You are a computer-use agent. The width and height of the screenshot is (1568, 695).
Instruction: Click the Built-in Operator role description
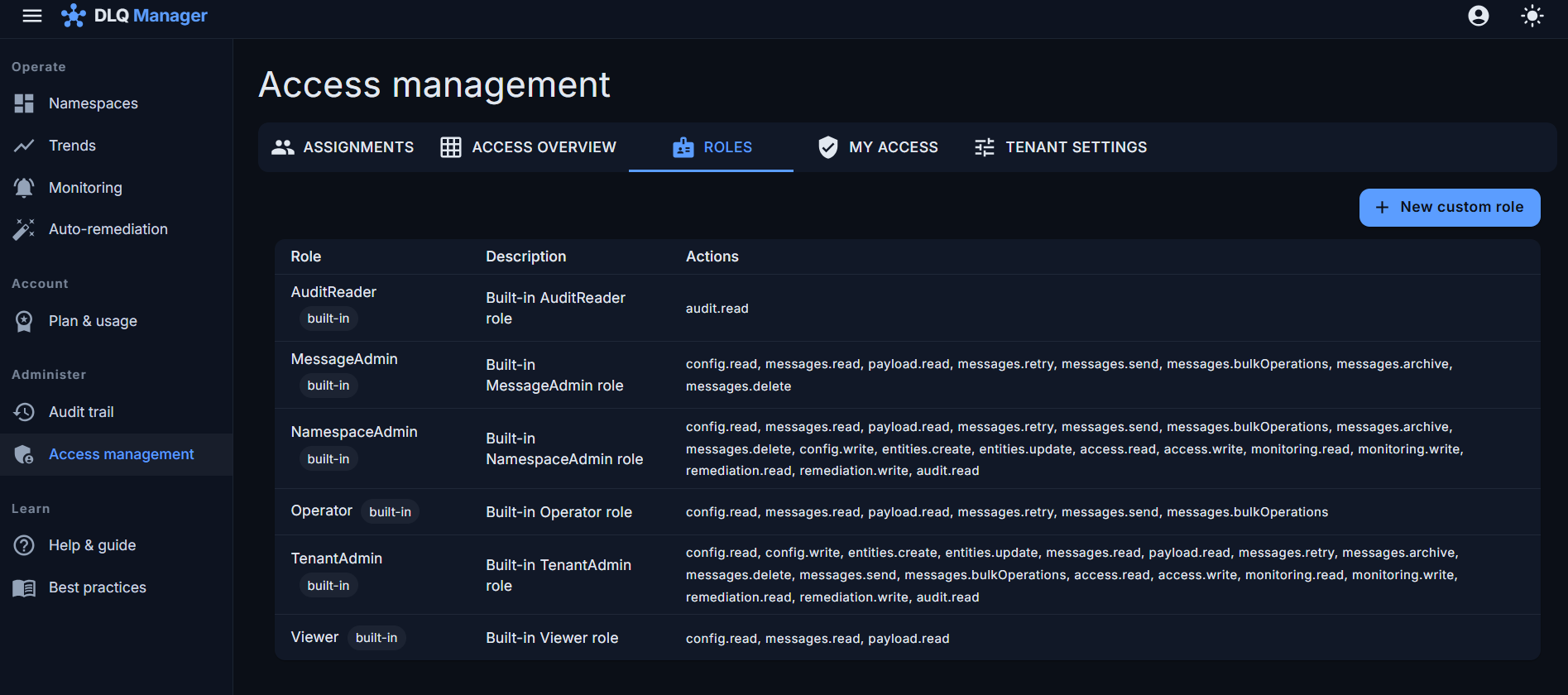click(x=559, y=512)
